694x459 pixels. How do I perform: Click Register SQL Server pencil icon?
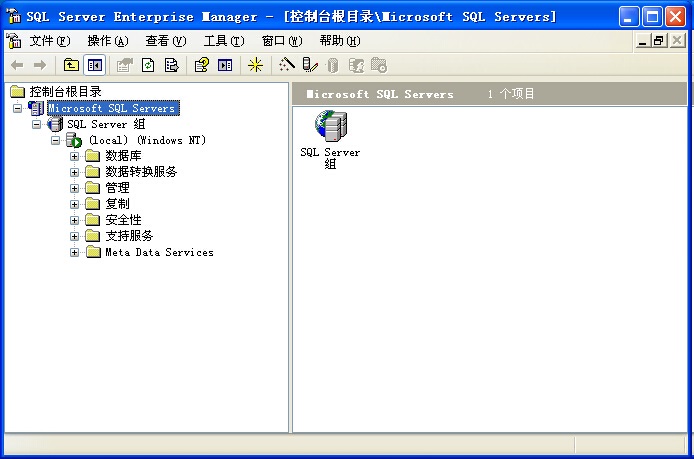310,65
